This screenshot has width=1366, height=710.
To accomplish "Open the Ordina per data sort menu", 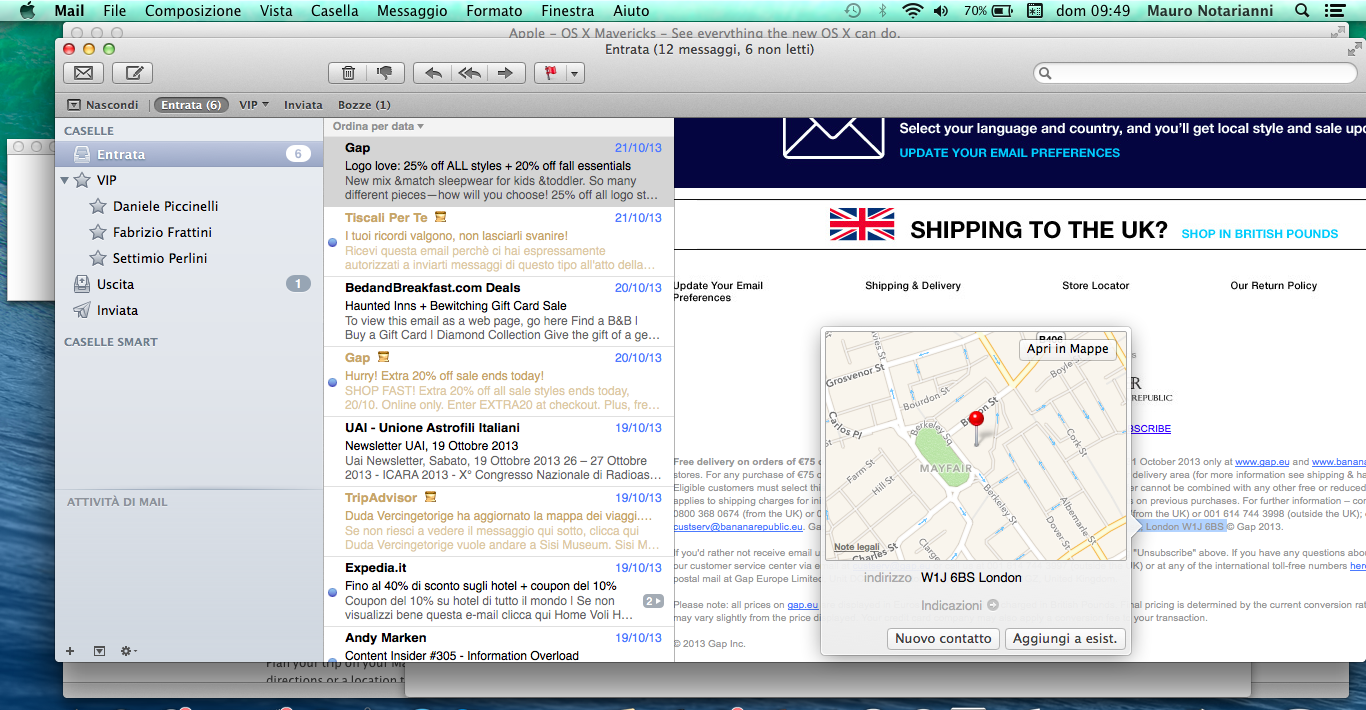I will pos(378,126).
